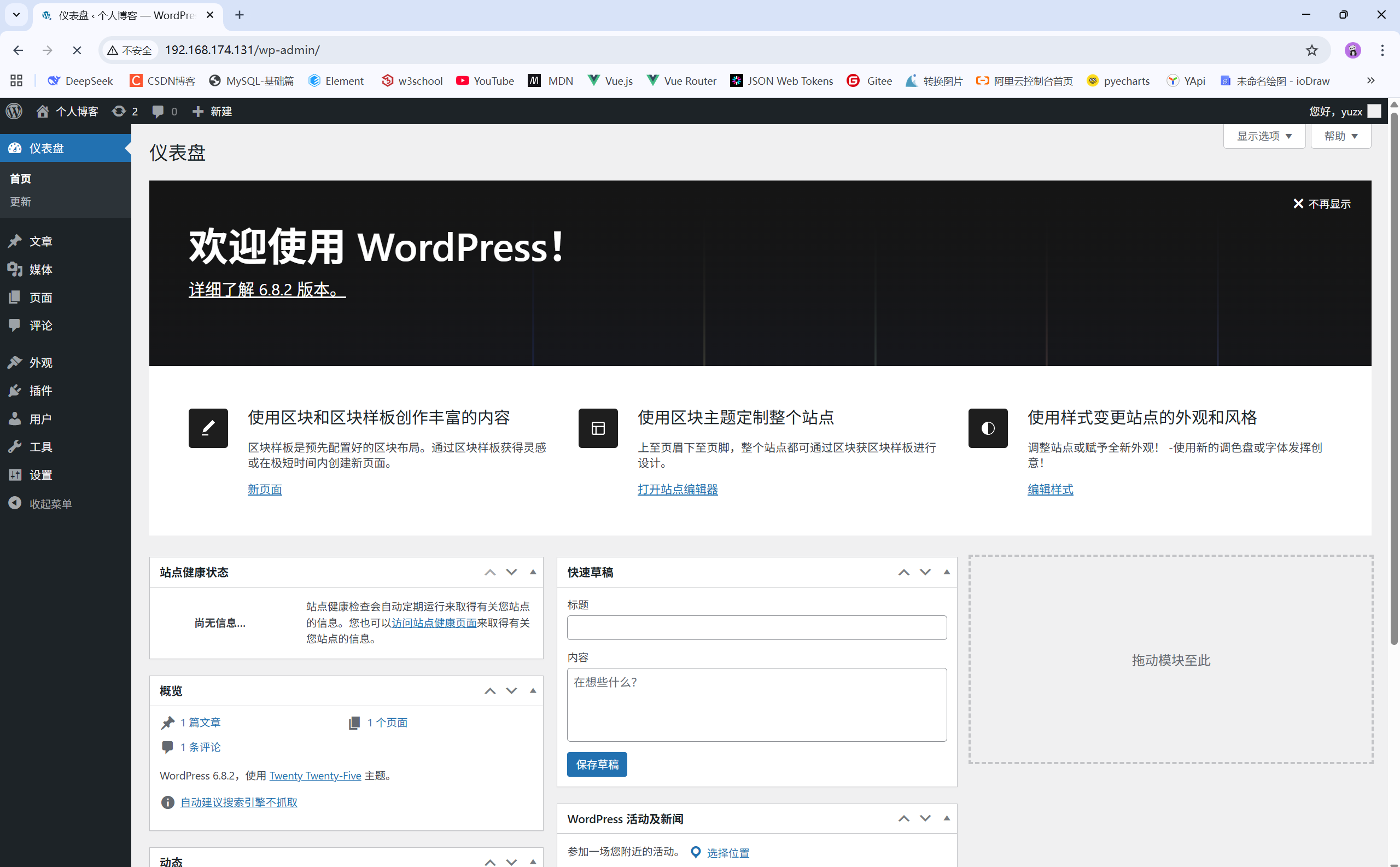Open the 媒体 media menu
1400x867 pixels.
(x=66, y=270)
